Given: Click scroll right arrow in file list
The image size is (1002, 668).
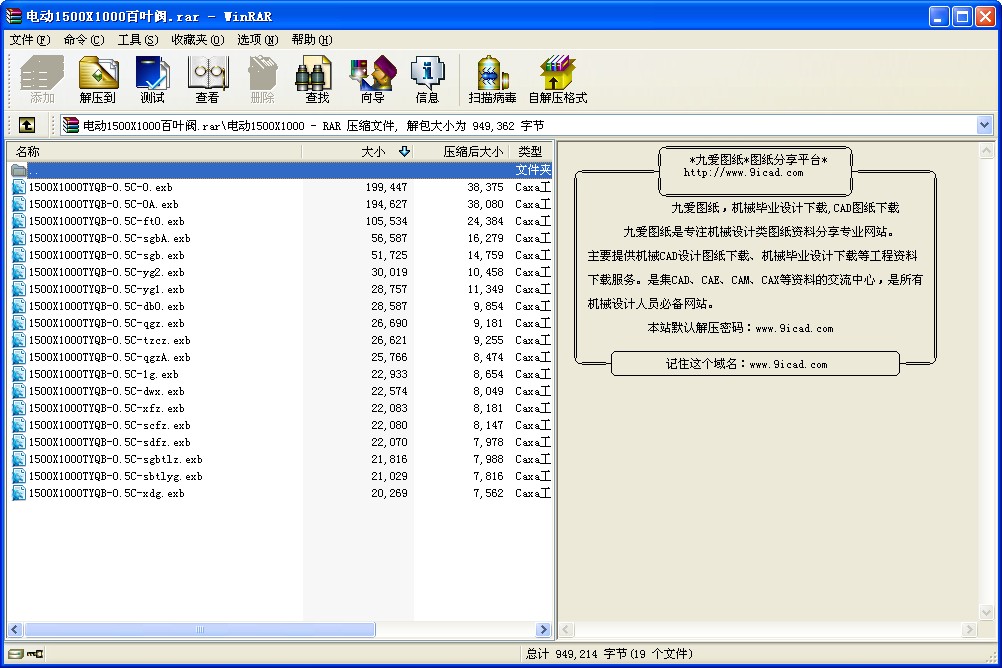Looking at the screenshot, I should pyautogui.click(x=544, y=630).
